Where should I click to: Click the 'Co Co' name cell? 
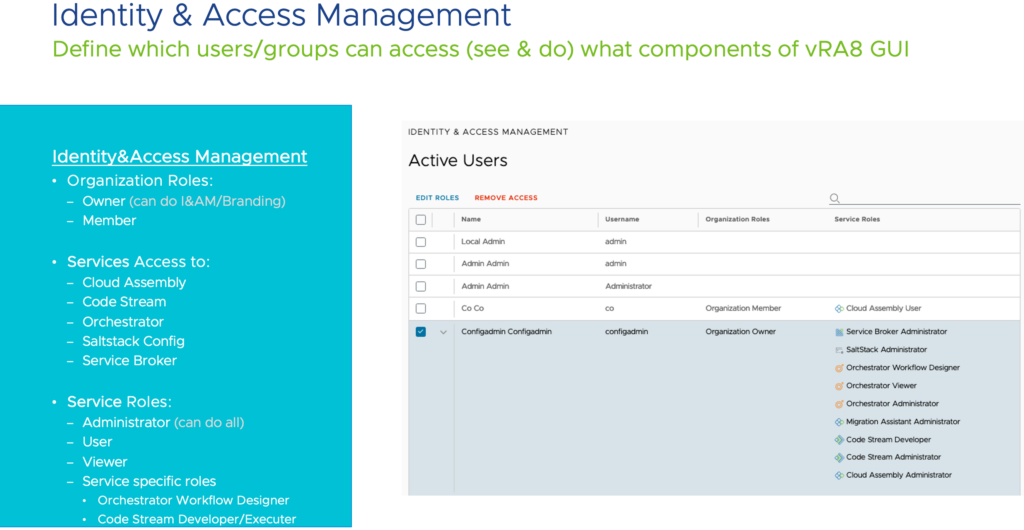tap(473, 308)
